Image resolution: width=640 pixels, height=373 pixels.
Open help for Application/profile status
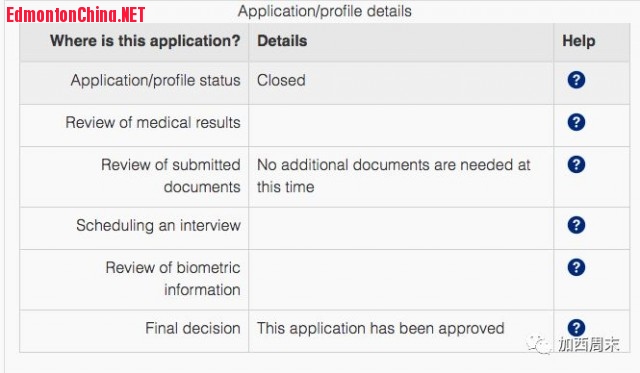click(576, 80)
